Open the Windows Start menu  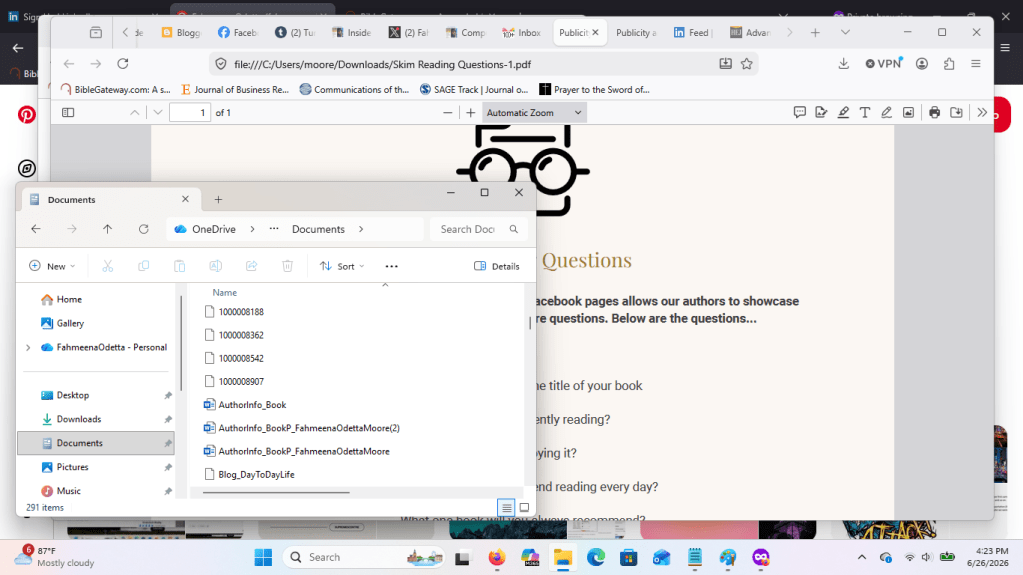tap(264, 557)
